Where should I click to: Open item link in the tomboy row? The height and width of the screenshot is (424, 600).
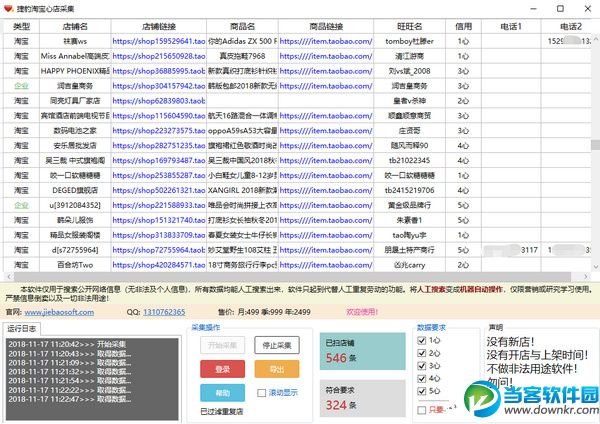pyautogui.click(x=326, y=41)
